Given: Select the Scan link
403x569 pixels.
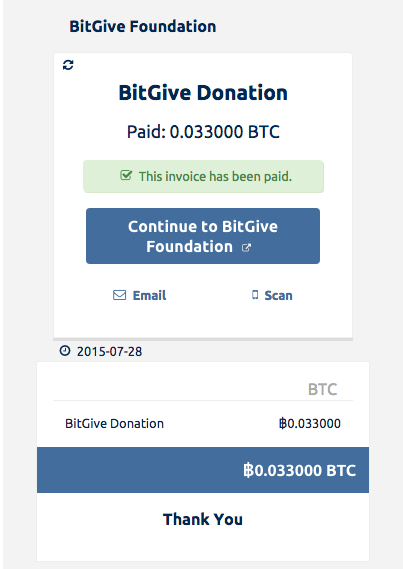Looking at the screenshot, I should (272, 295).
